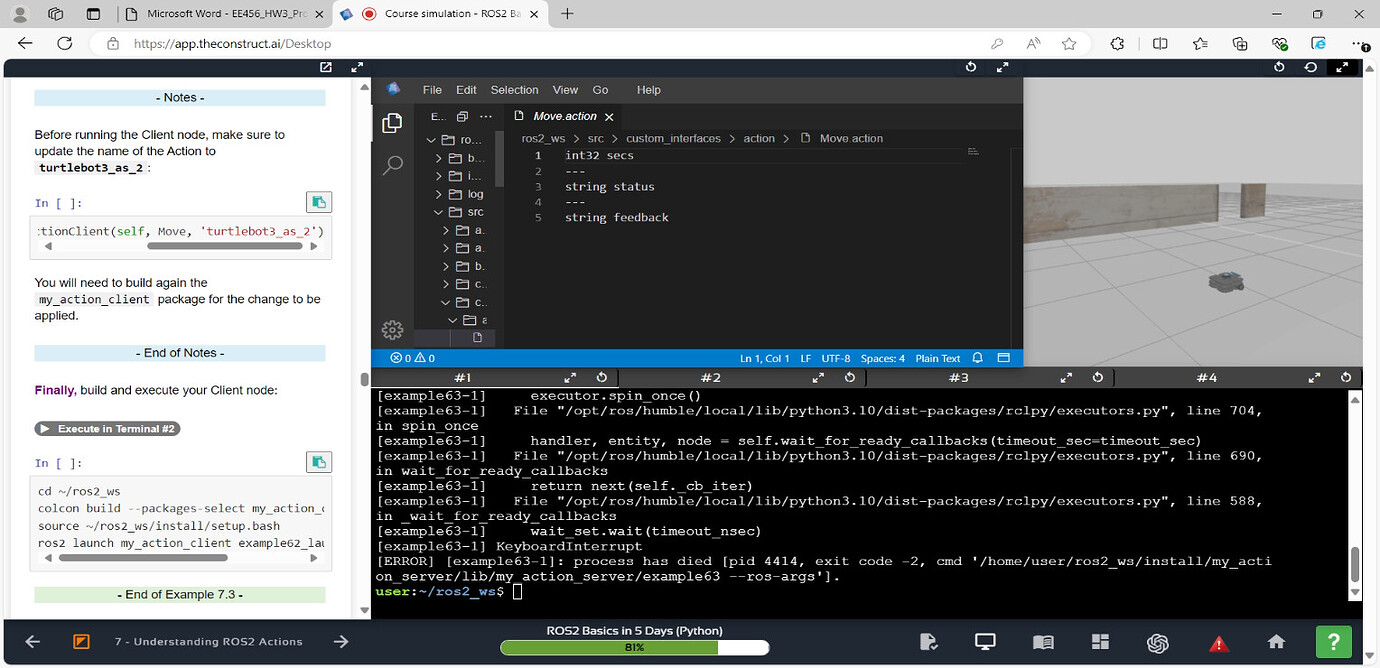Open the Selection menu in IDE
This screenshot has height=668, width=1380.
pyautogui.click(x=514, y=90)
